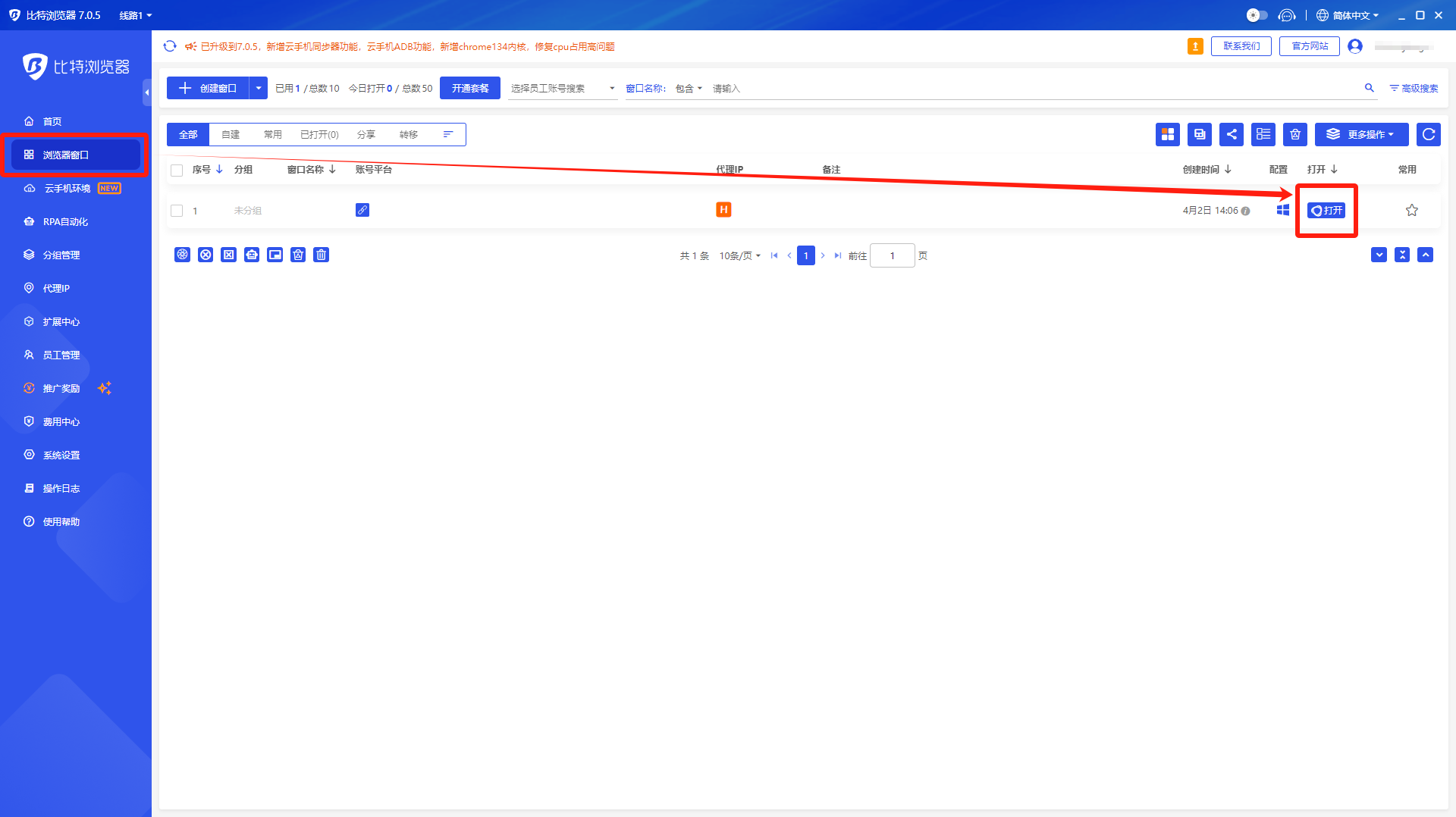The height and width of the screenshot is (817, 1456).
Task: Switch to the 已打开(0) tab
Action: [x=319, y=134]
